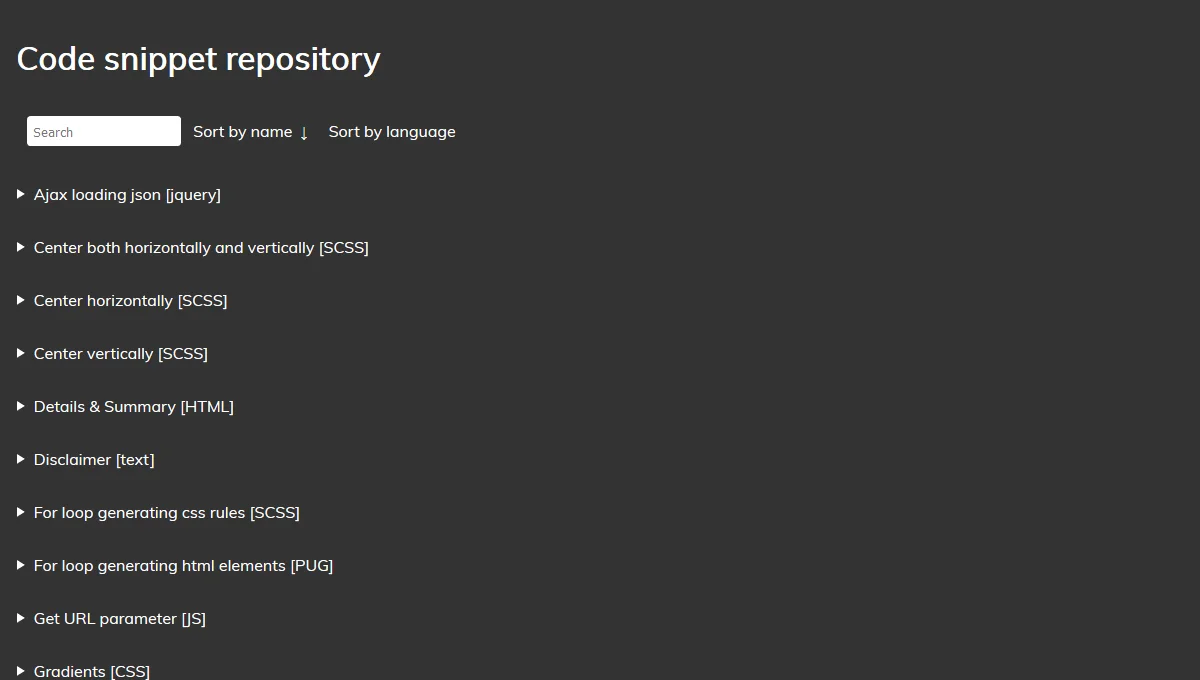
Task: Expand the "Center vertically" snippet
Action: coord(120,354)
